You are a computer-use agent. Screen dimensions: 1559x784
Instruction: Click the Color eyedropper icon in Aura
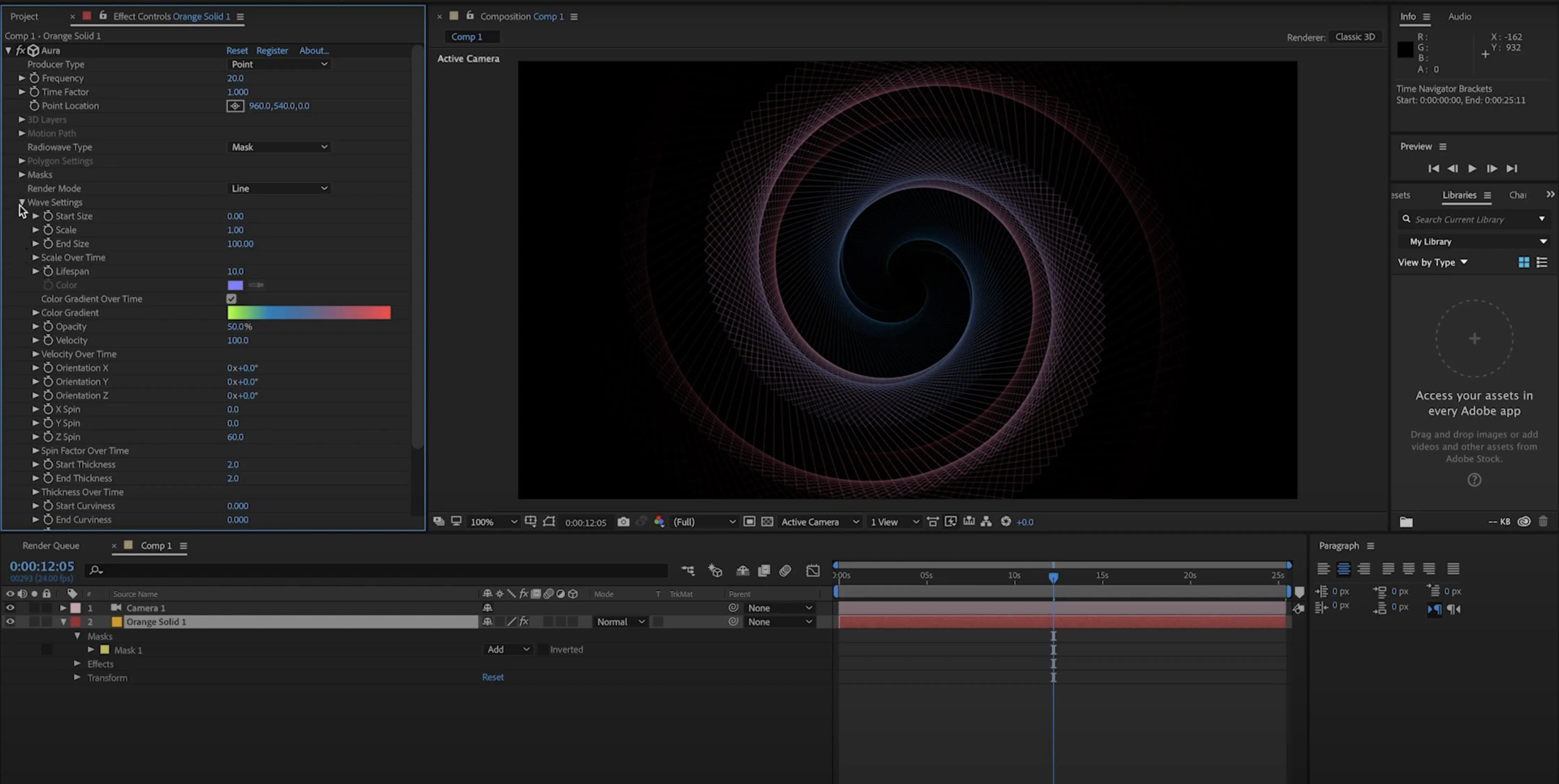click(x=256, y=285)
